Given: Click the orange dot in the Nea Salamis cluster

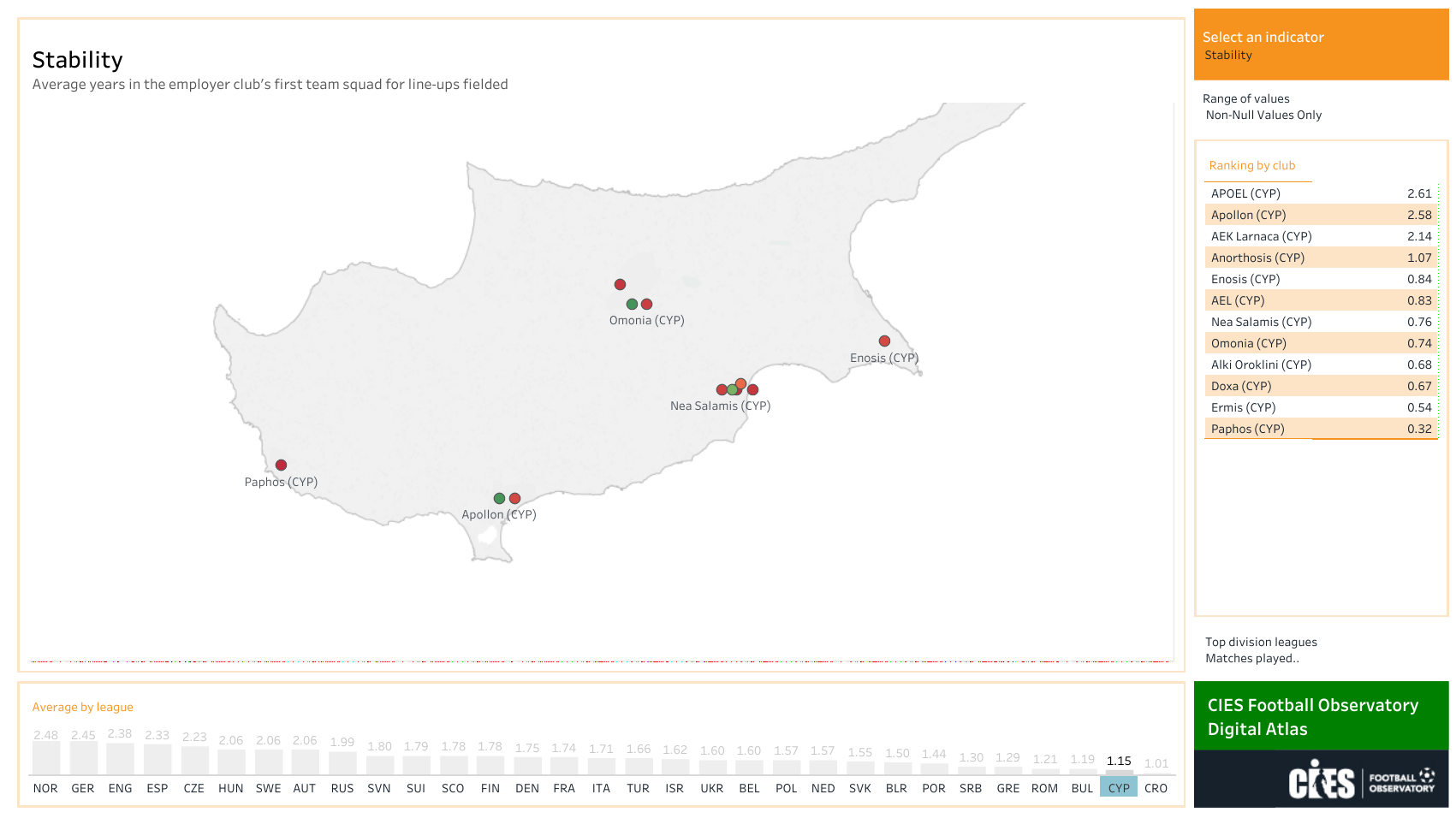Looking at the screenshot, I should pos(741,383).
